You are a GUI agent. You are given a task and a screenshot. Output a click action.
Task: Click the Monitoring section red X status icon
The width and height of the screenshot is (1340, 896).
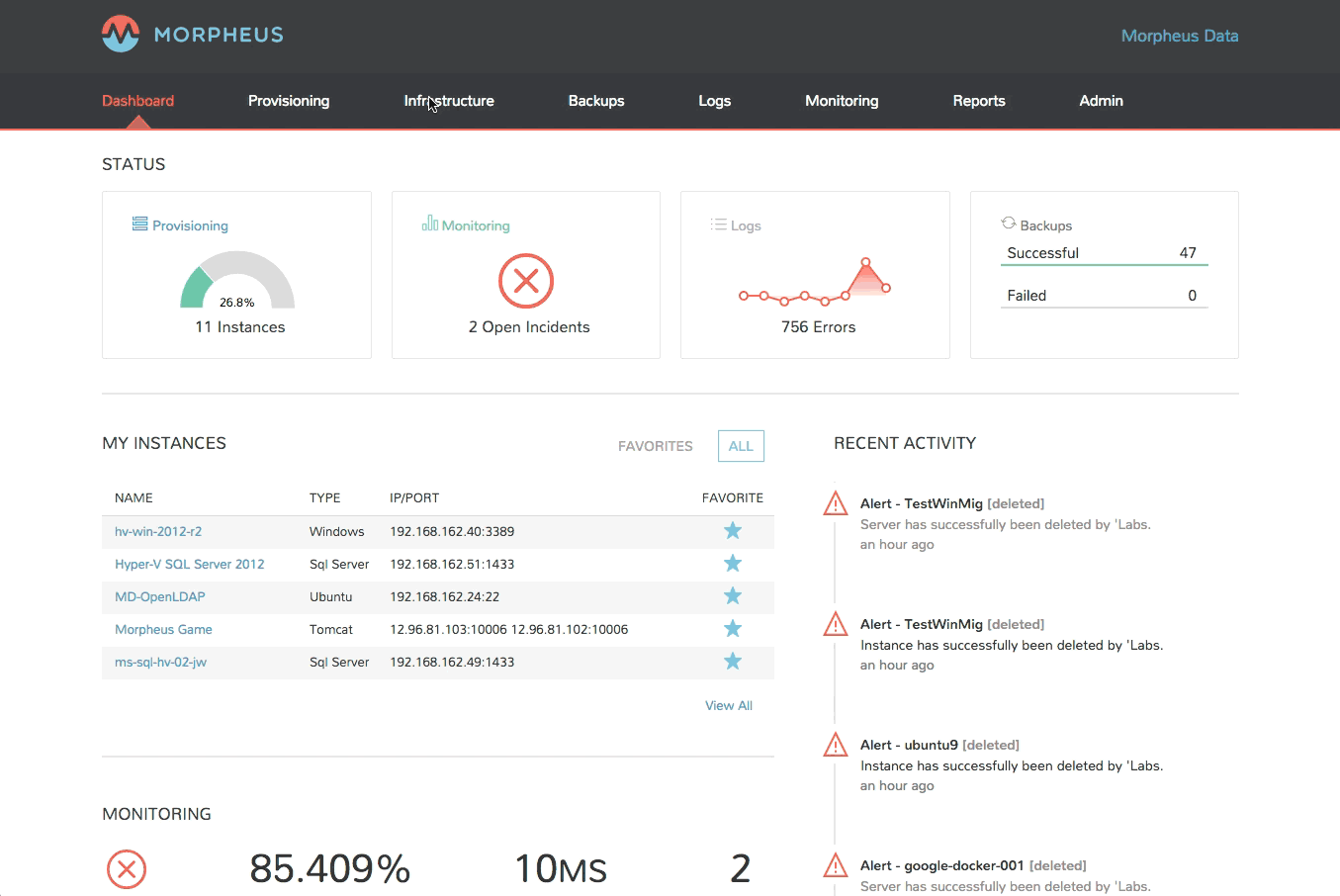click(x=127, y=870)
